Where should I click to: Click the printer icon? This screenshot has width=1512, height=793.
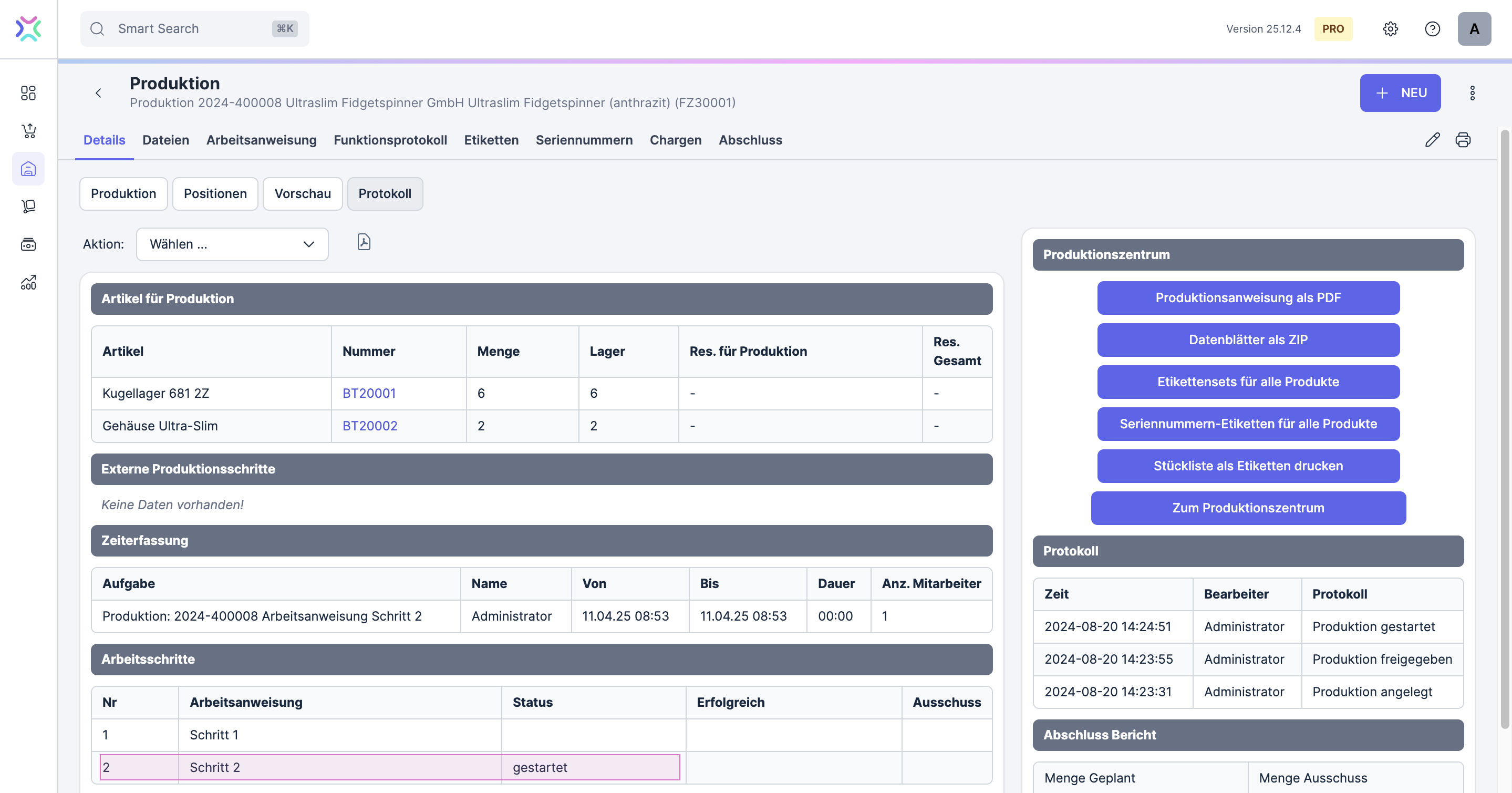[x=1463, y=140]
